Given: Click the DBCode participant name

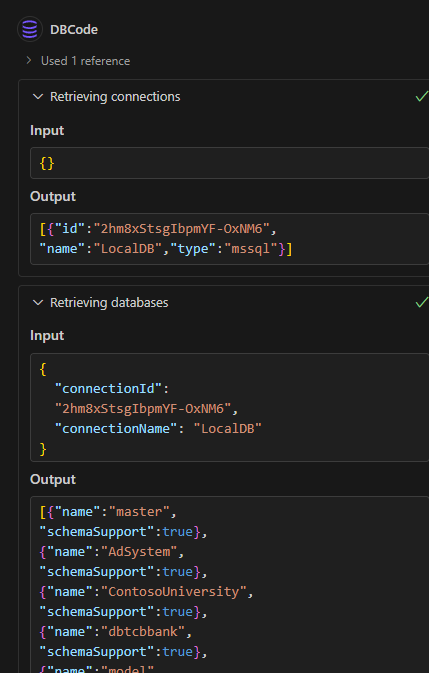Looking at the screenshot, I should [74, 30].
